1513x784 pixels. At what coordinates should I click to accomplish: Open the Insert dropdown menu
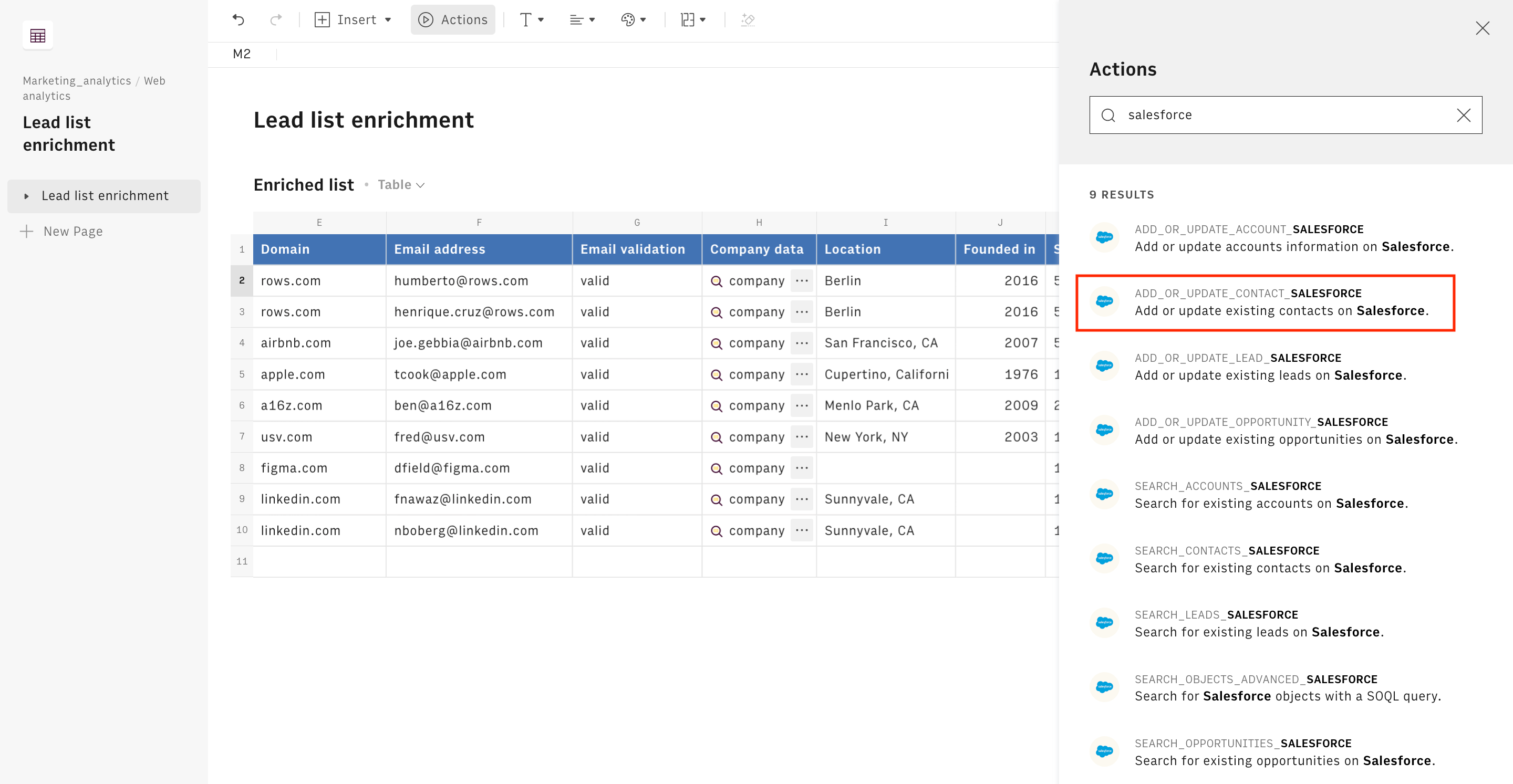353,19
